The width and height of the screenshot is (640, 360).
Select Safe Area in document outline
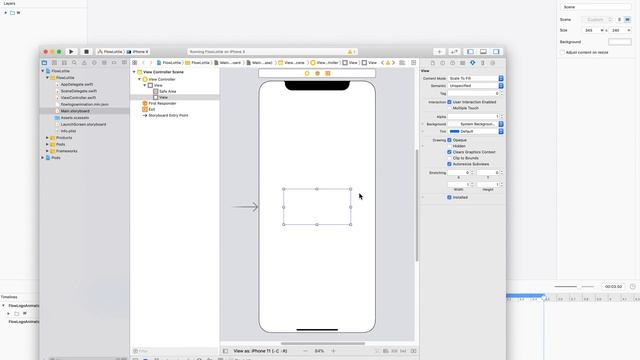[167, 91]
